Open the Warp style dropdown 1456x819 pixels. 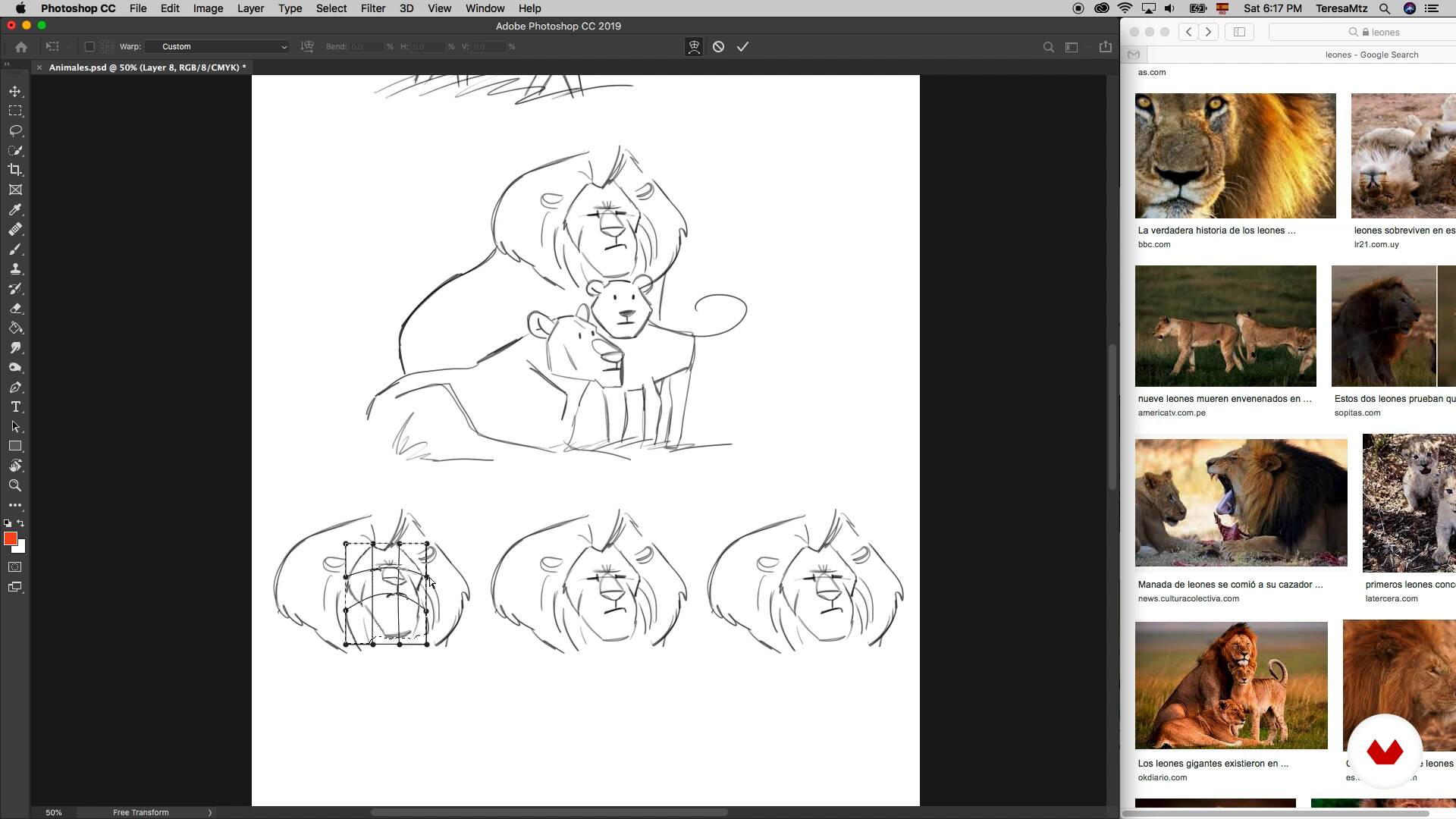[x=218, y=46]
